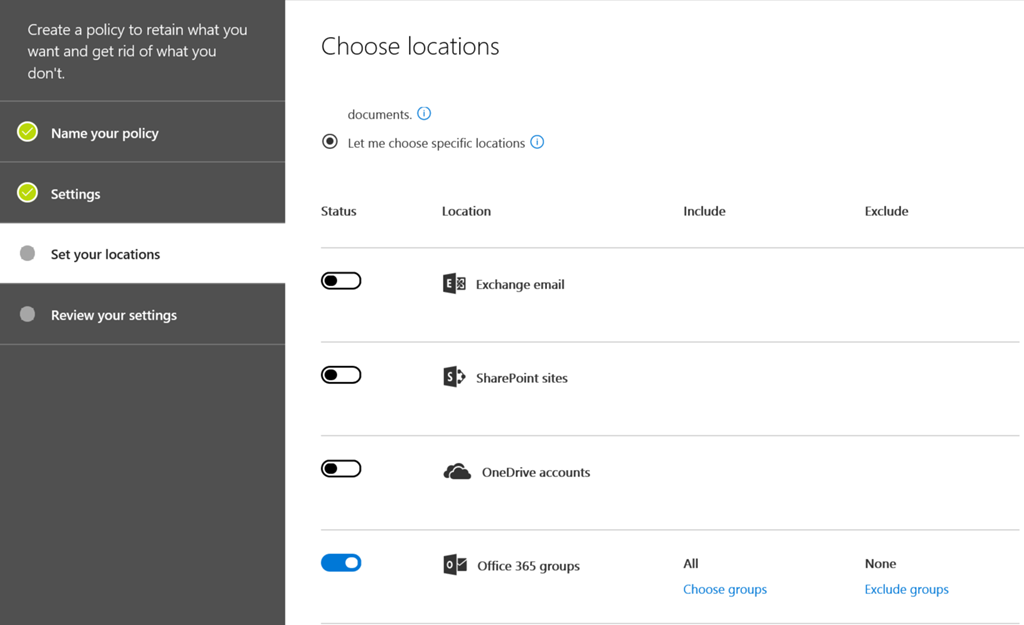Disable the Office 365 groups toggle
This screenshot has width=1024, height=625.
click(x=341, y=563)
